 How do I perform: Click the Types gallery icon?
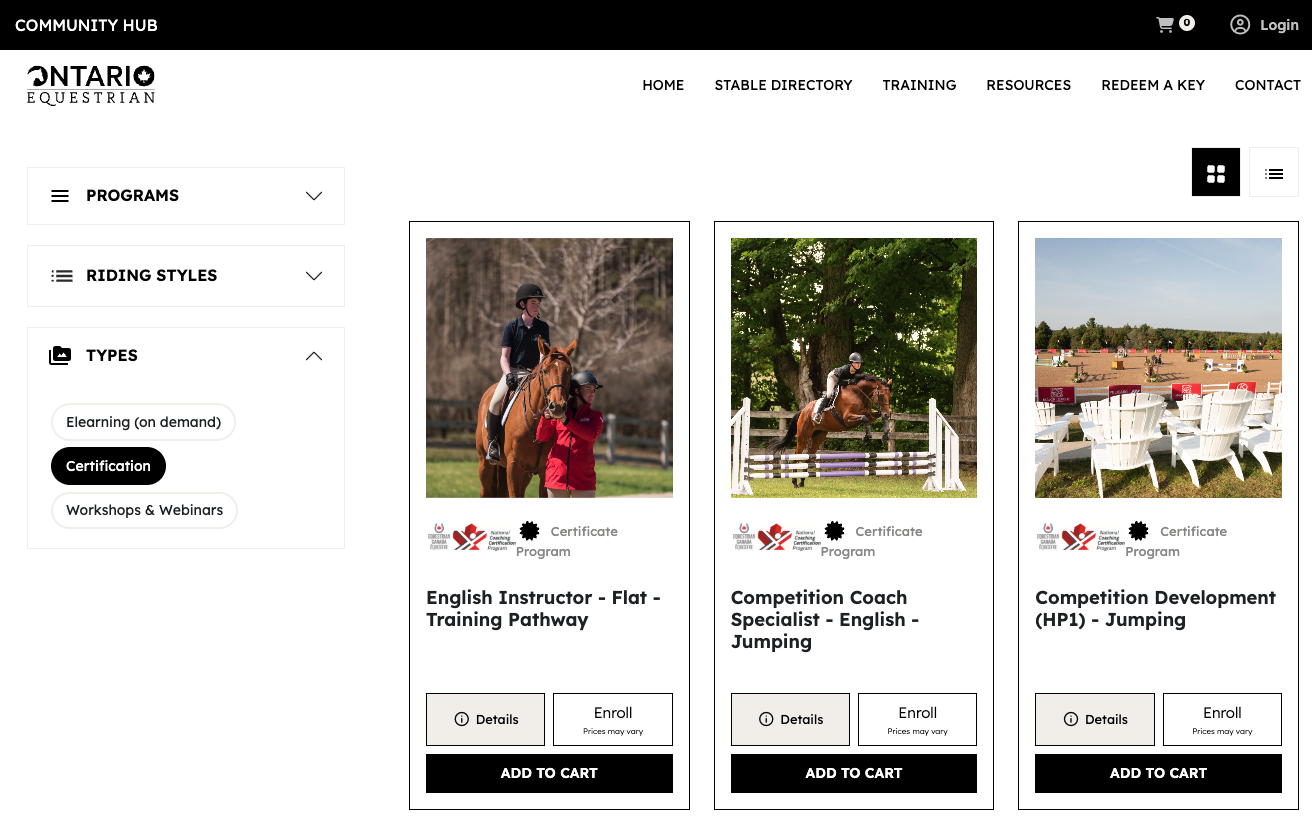pos(60,355)
